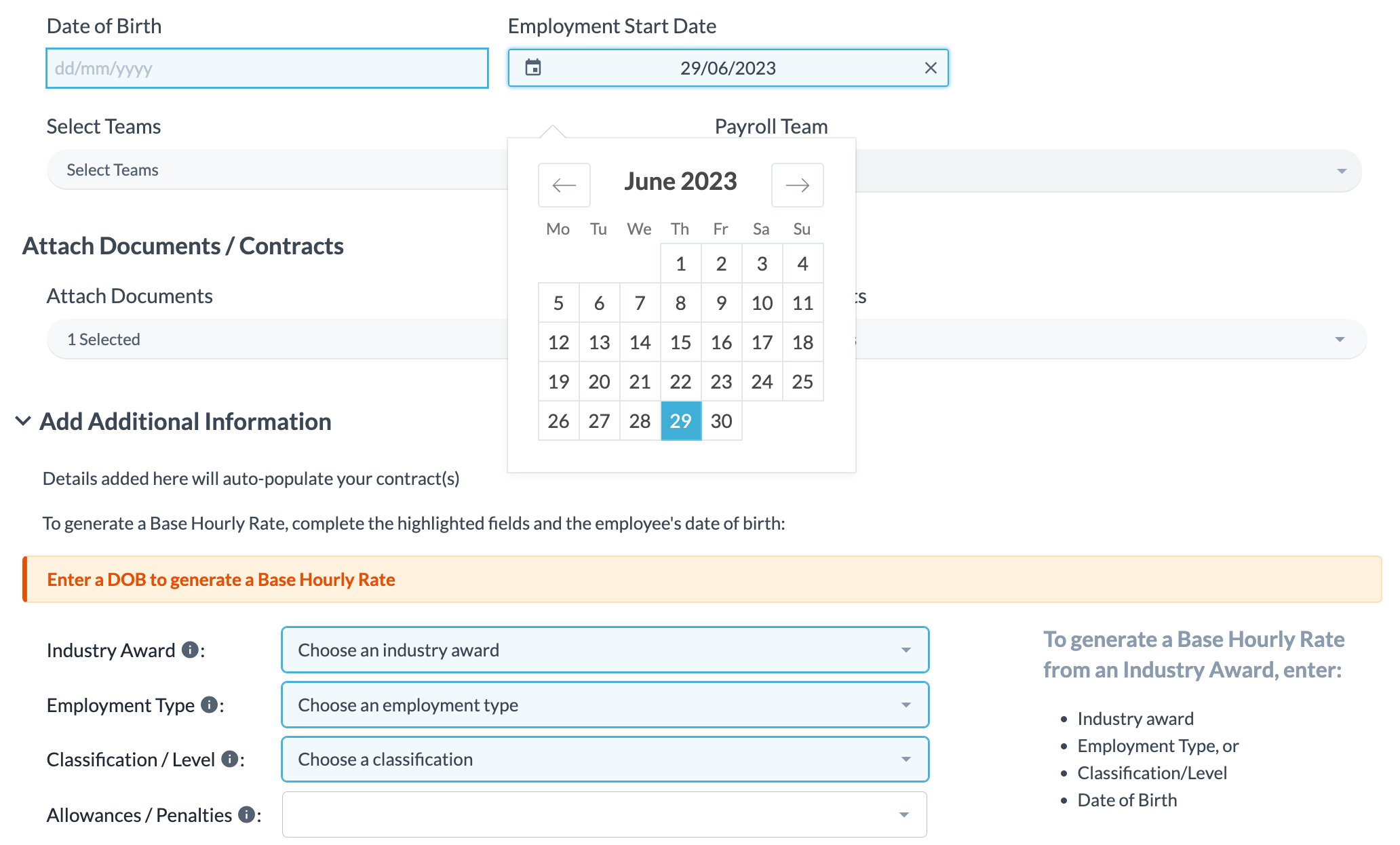
Task: Click the Classification / Level info icon
Action: pyautogui.click(x=230, y=759)
